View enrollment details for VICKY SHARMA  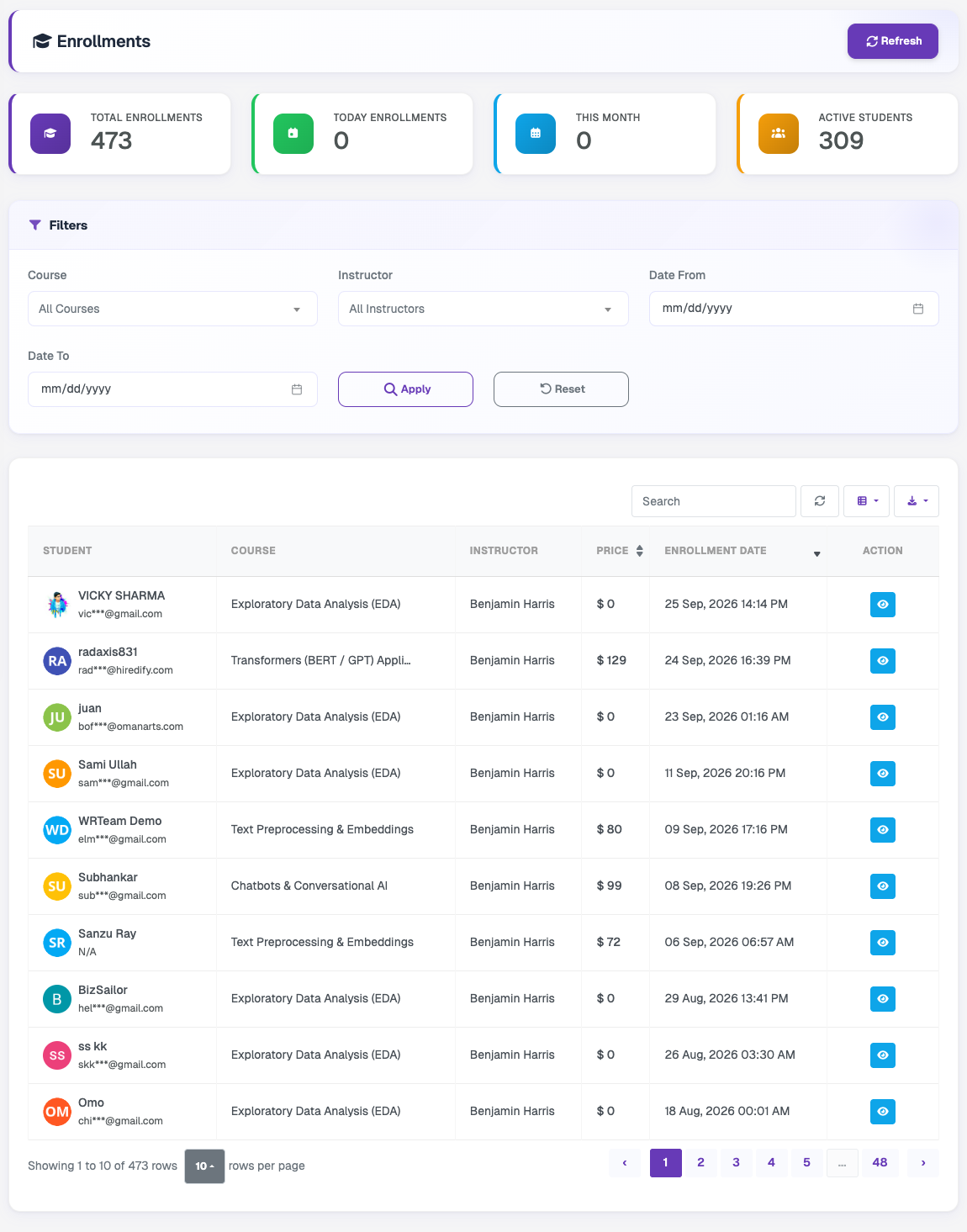click(883, 605)
